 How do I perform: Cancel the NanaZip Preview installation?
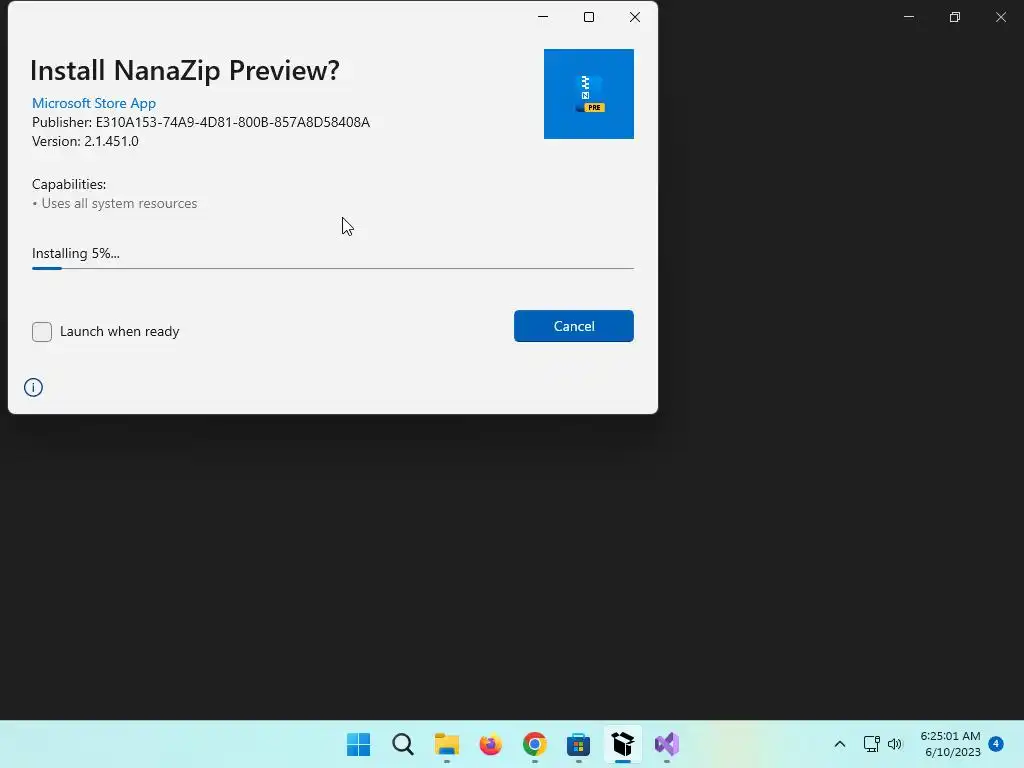(x=573, y=326)
